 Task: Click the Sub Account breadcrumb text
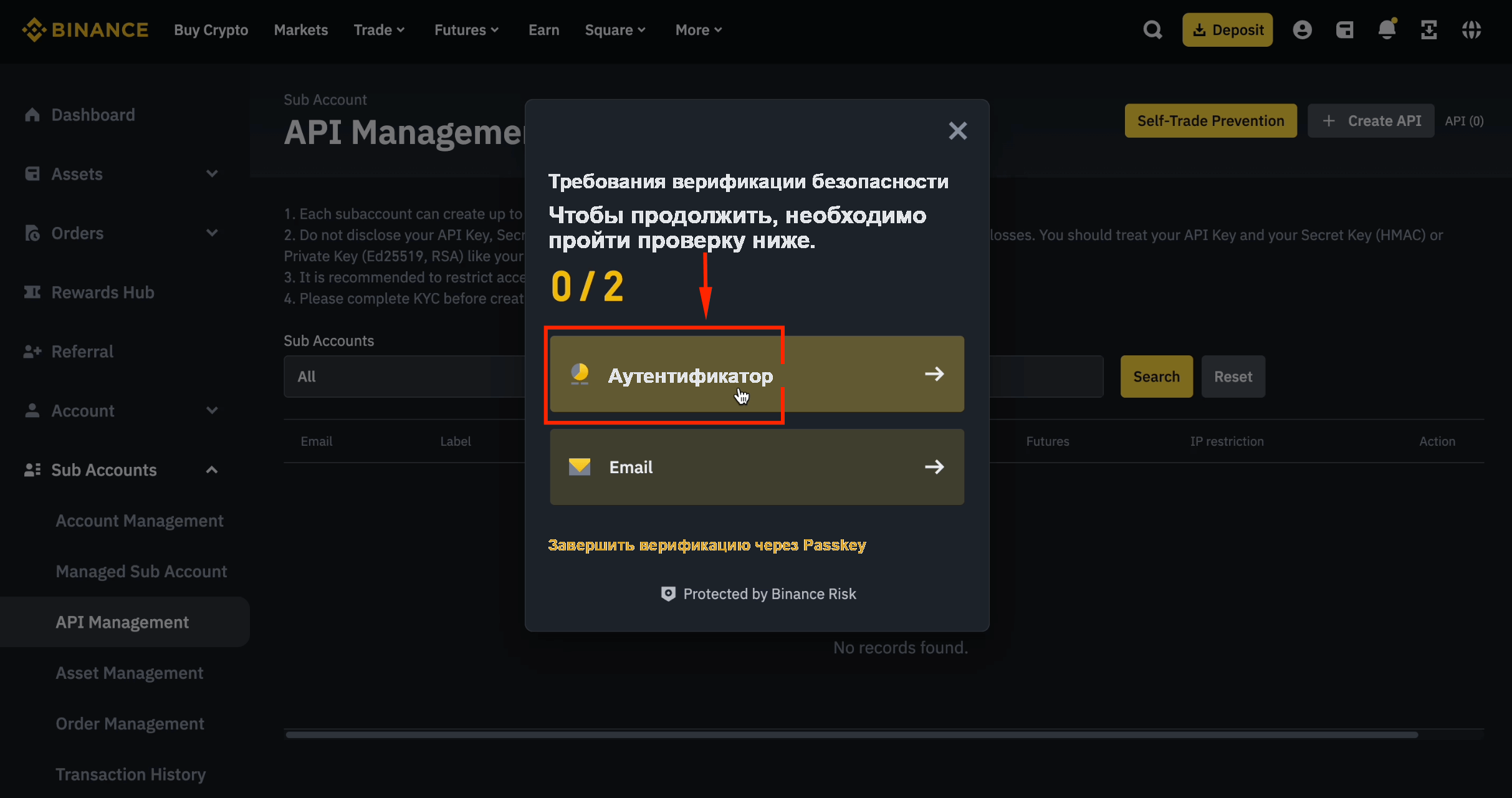(x=325, y=100)
